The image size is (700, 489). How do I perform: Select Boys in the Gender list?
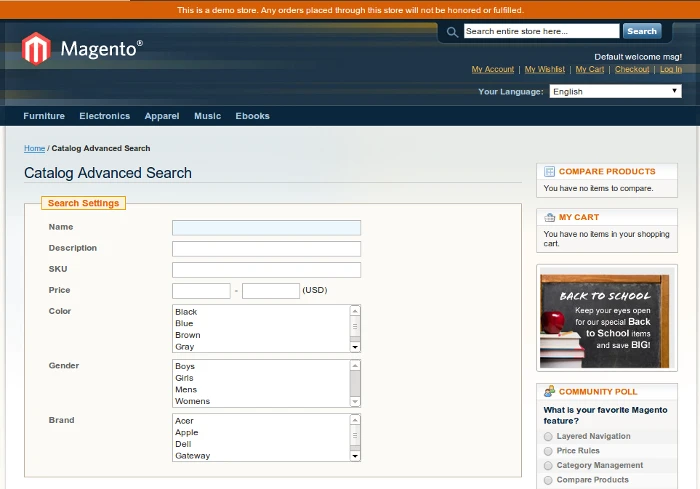coord(262,366)
